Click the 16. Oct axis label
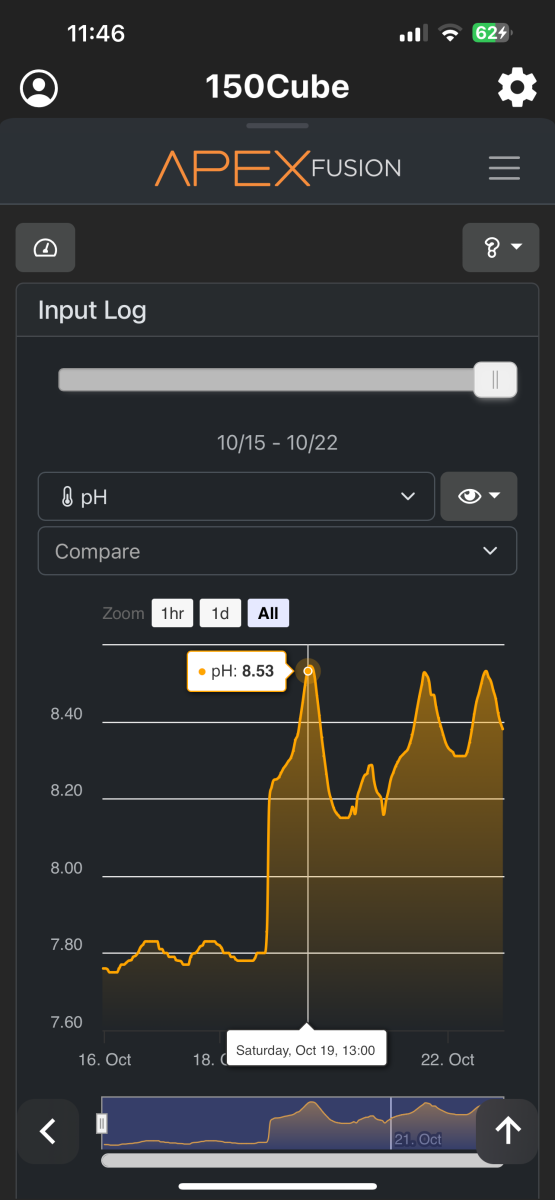The height and width of the screenshot is (1200, 555). click(x=105, y=1059)
